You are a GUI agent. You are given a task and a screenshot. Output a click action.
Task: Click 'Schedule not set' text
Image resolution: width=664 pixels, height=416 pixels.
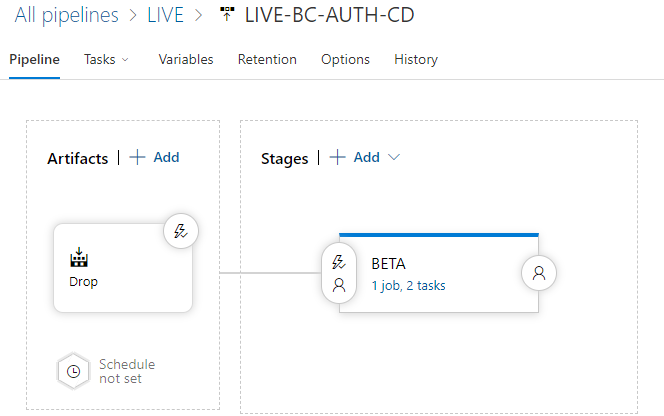click(x=127, y=372)
